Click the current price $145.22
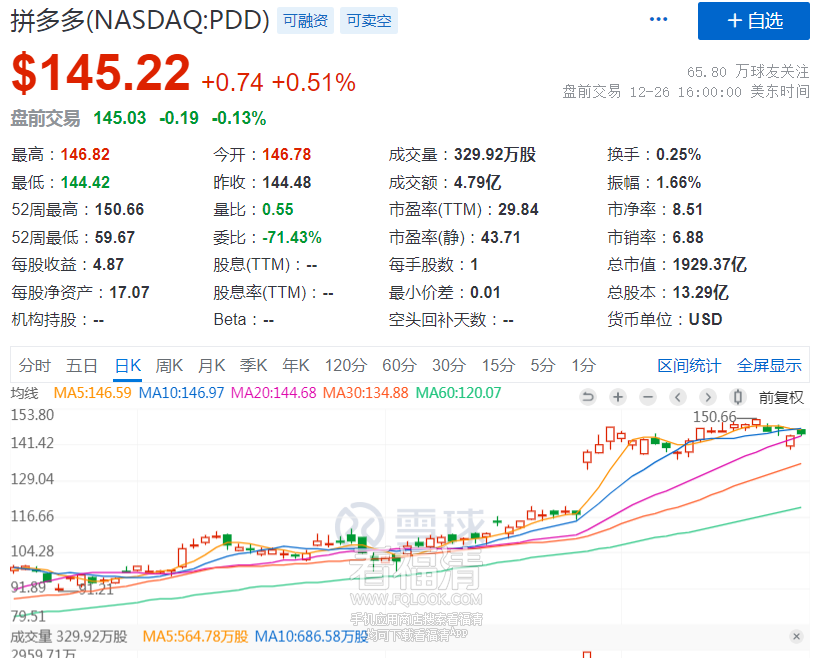 pos(101,73)
